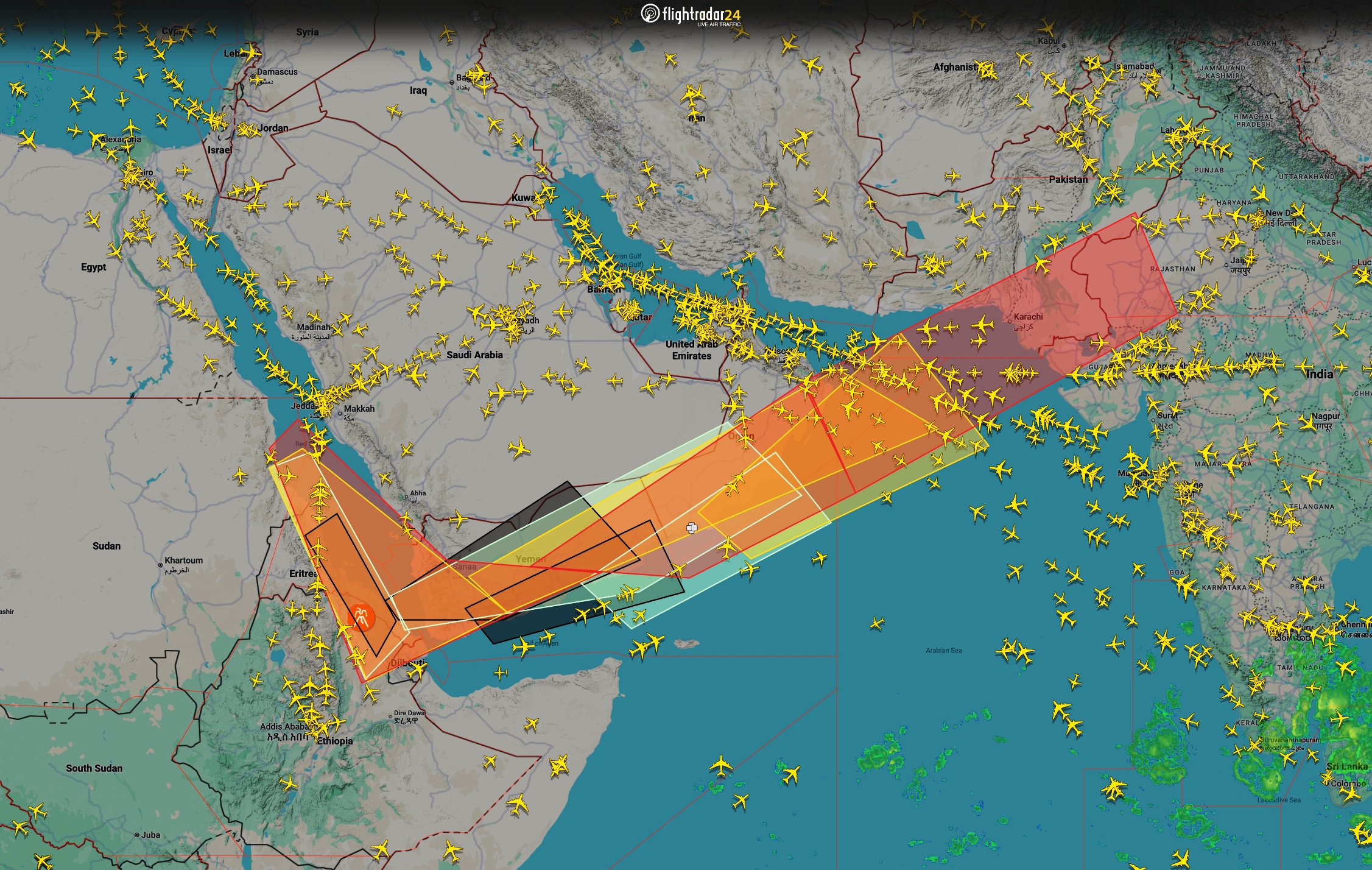Click the Damascus city label
Screen dimensions: 1372x870
[x=277, y=72]
